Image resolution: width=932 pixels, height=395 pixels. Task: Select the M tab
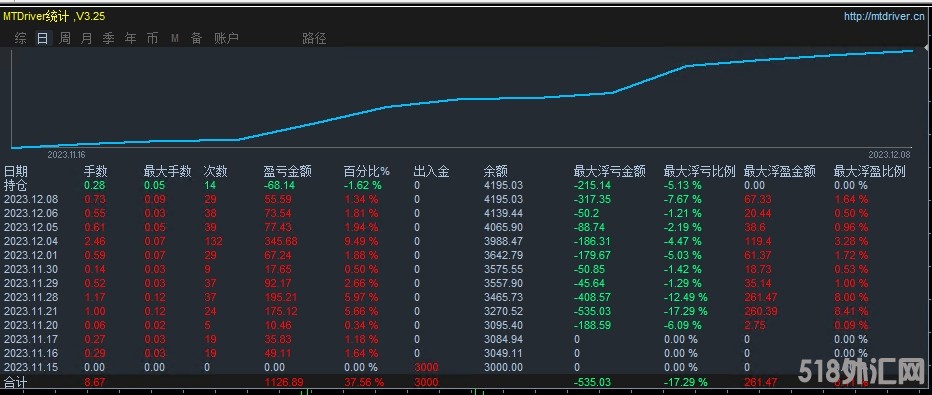click(x=175, y=39)
